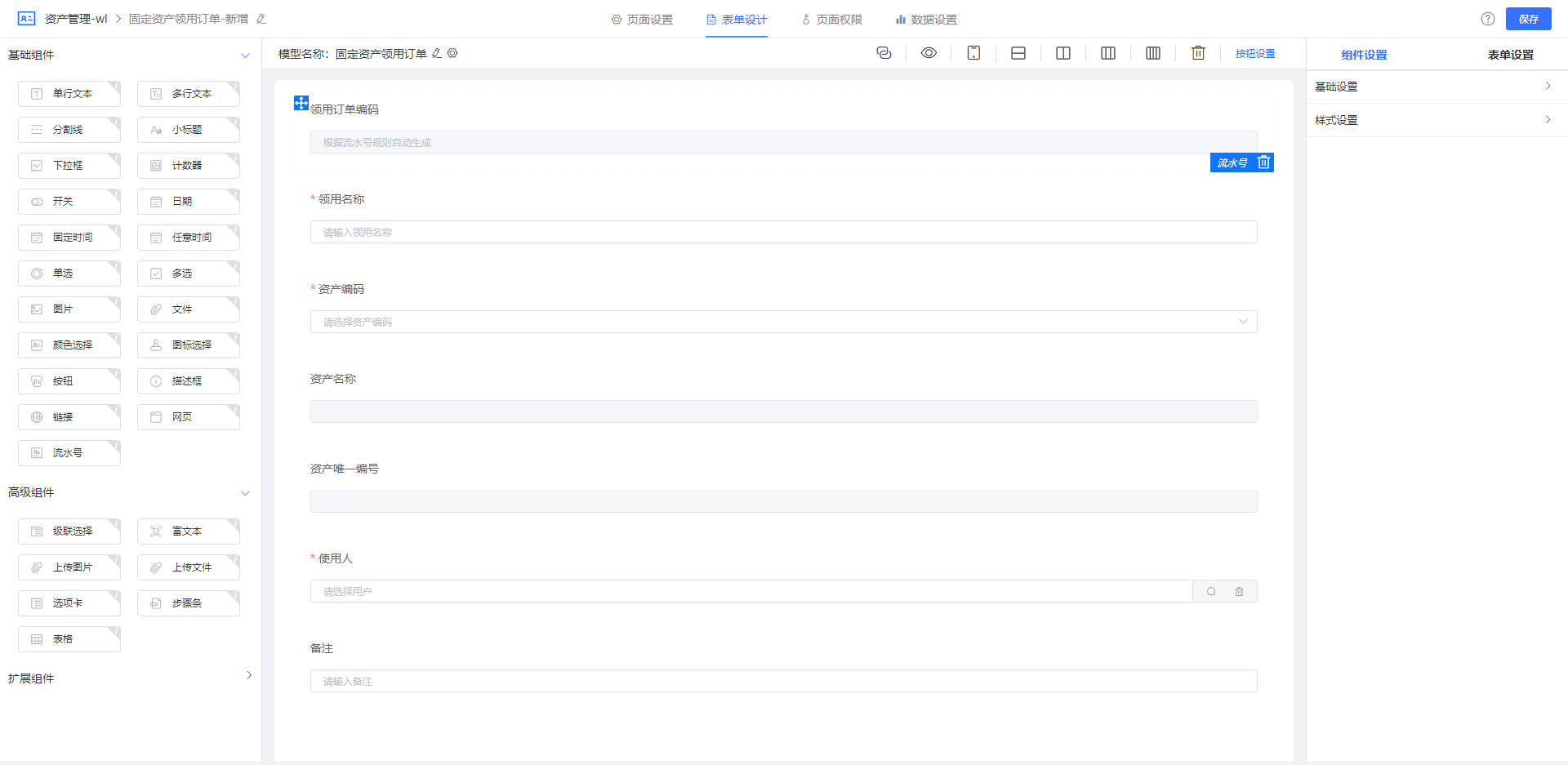Select the 多行文本 component
Viewport: 1568px width, 765px height.
click(189, 94)
